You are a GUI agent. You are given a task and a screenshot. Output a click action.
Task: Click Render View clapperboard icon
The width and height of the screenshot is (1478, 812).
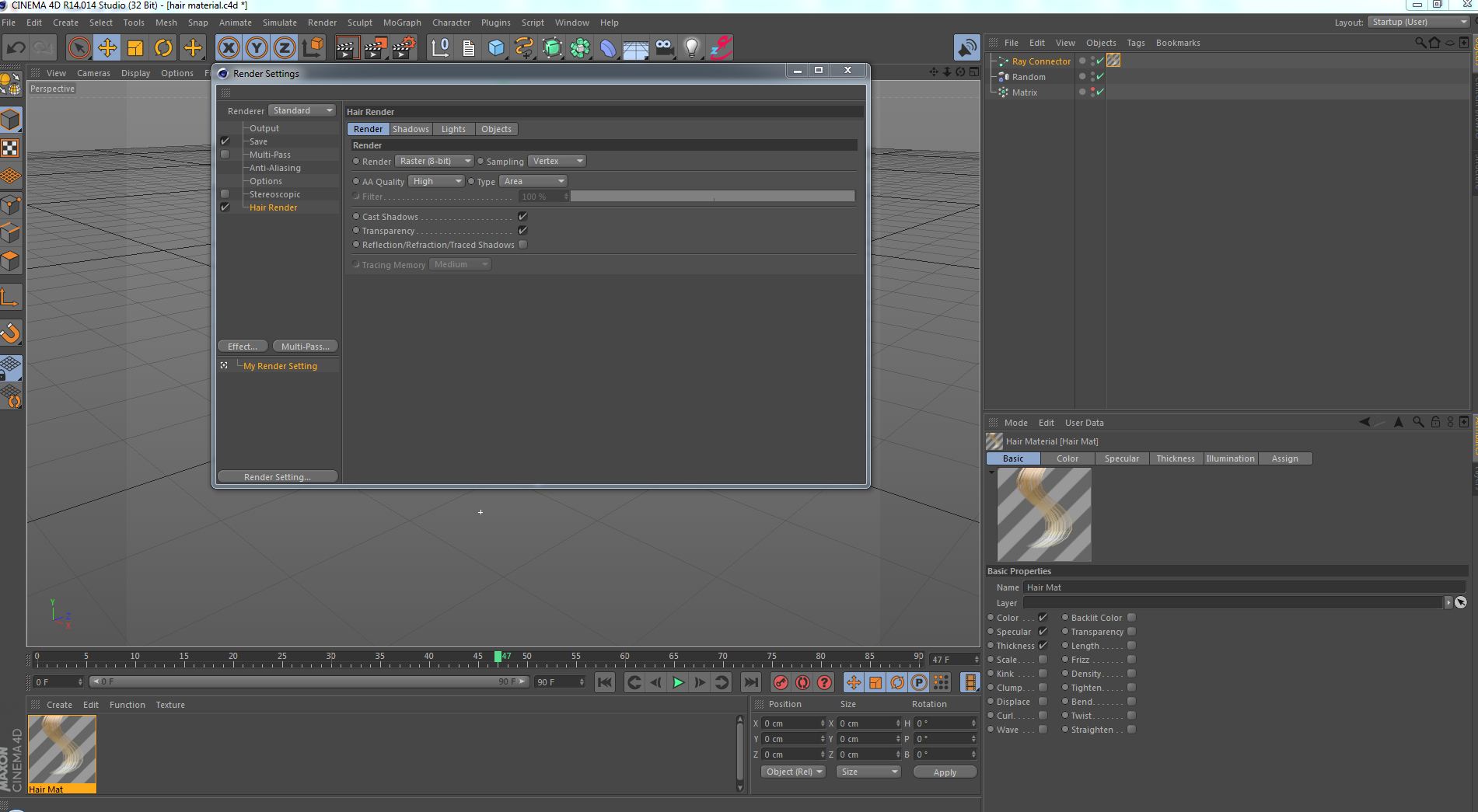[347, 47]
